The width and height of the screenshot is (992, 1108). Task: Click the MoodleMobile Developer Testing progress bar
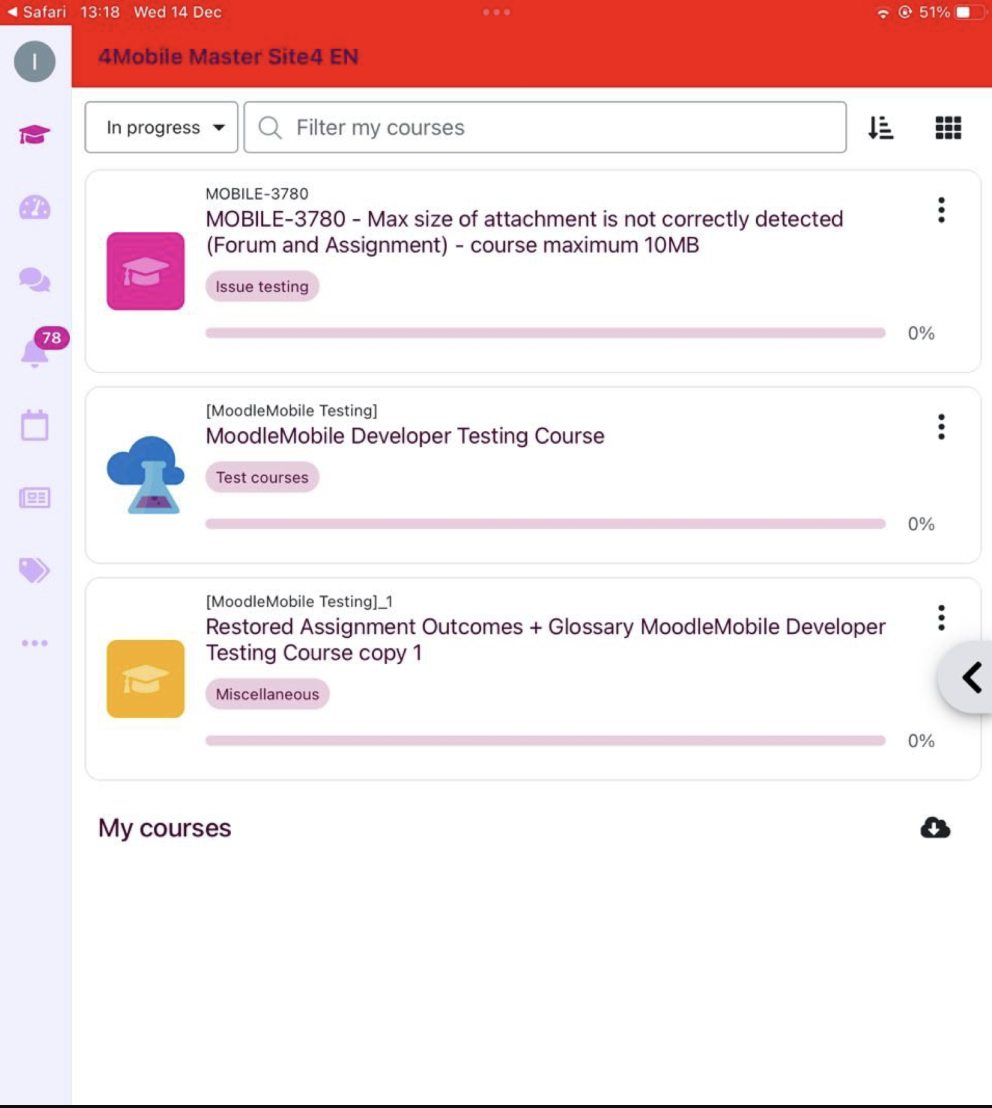coord(545,524)
